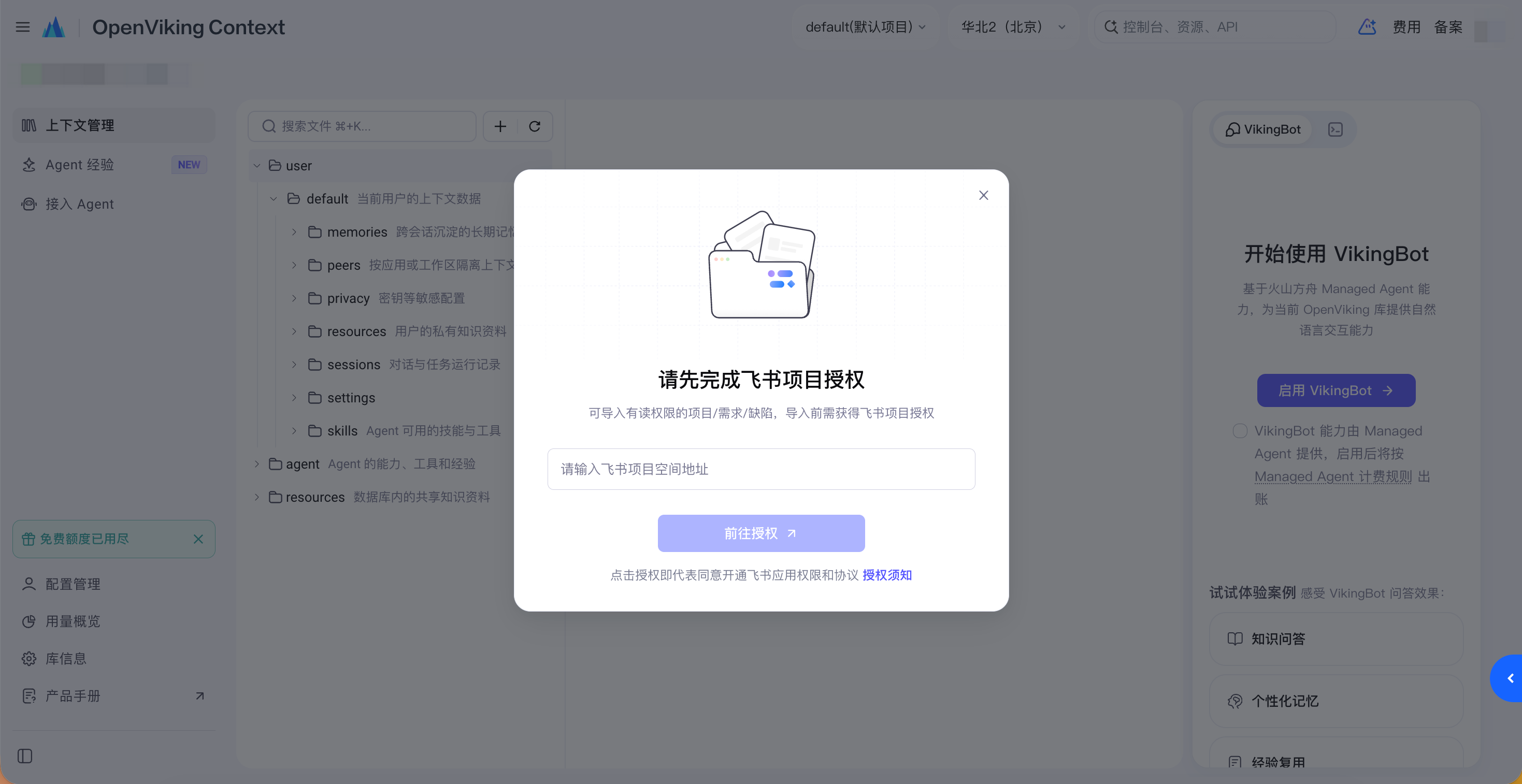Click 费用 in top bar
Screen dimensions: 1522x784
pos(1406,27)
